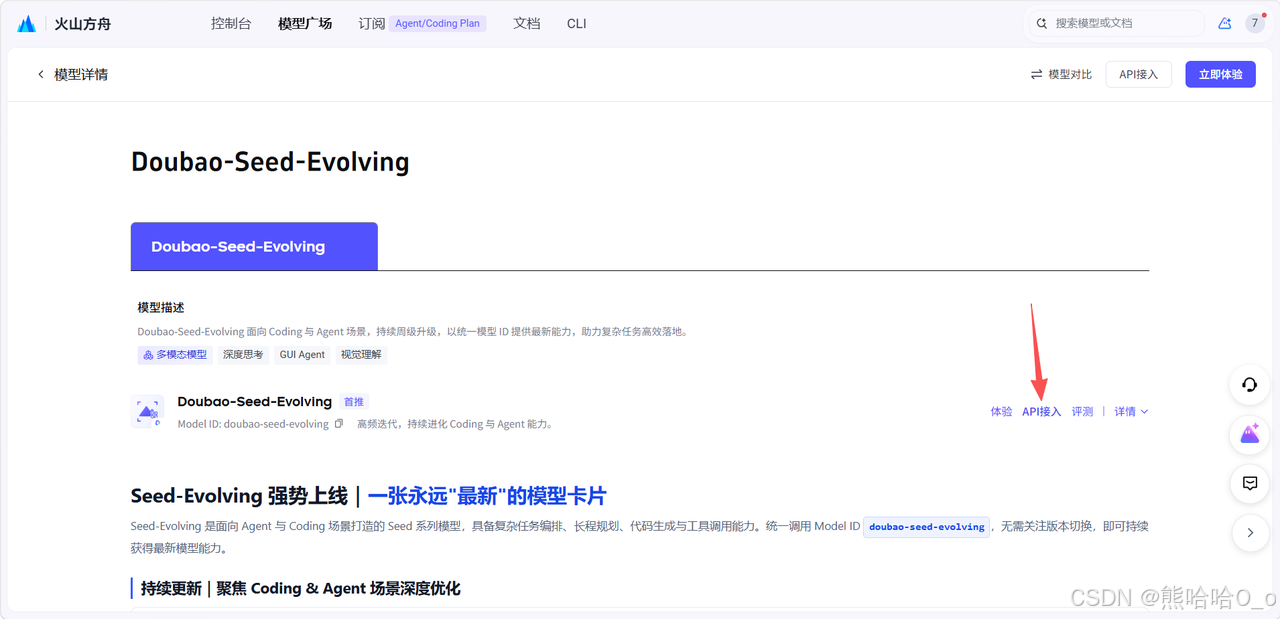The height and width of the screenshot is (619, 1280).
Task: Click the Model ID: doubao-seed-evolving text
Action: click(x=253, y=424)
